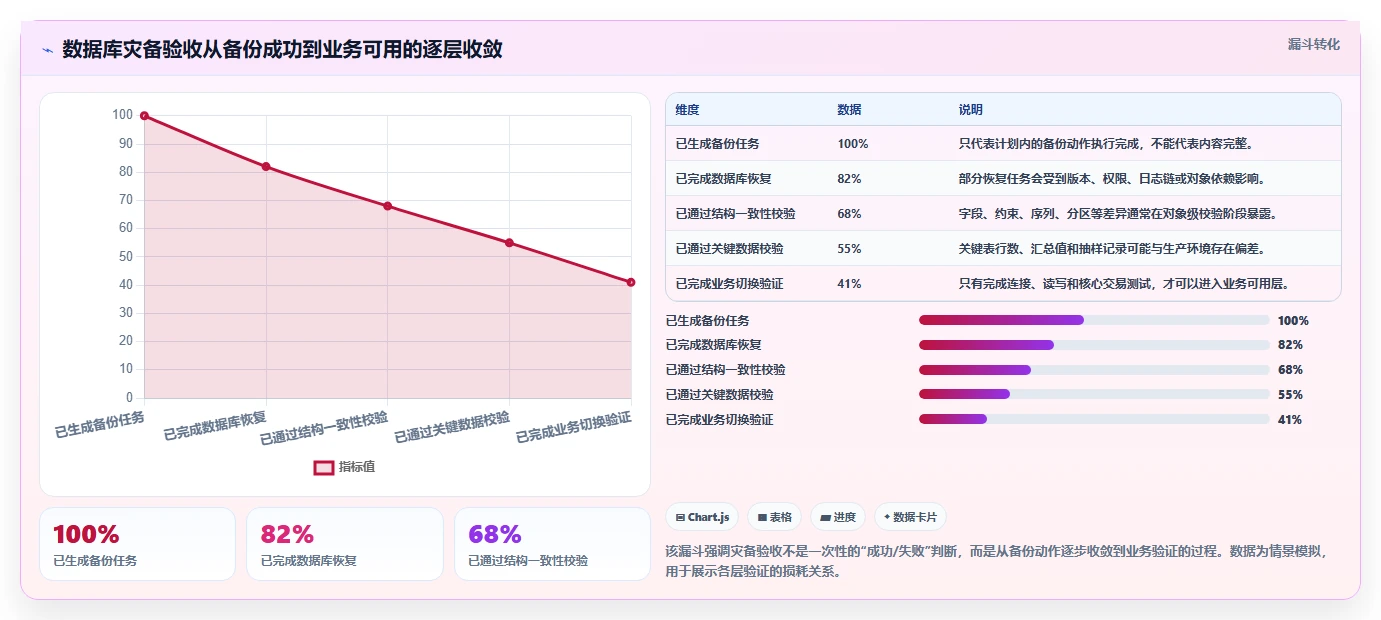Click description starting 部分恢复任务会受到版本
This screenshot has height=620, width=1381.
(x=1111, y=179)
